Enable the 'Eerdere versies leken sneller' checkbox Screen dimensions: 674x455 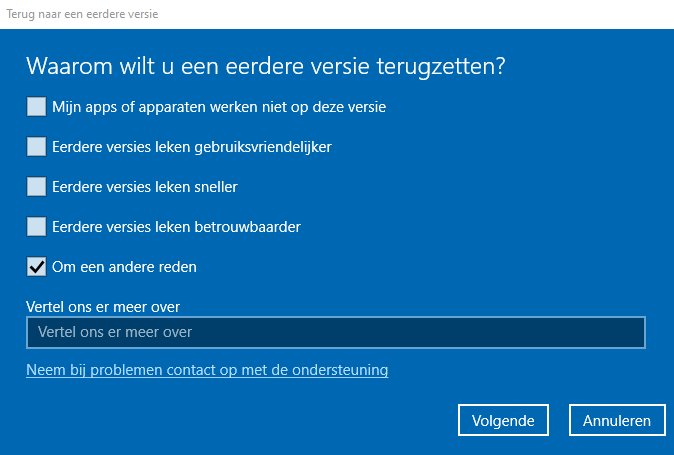[37, 186]
